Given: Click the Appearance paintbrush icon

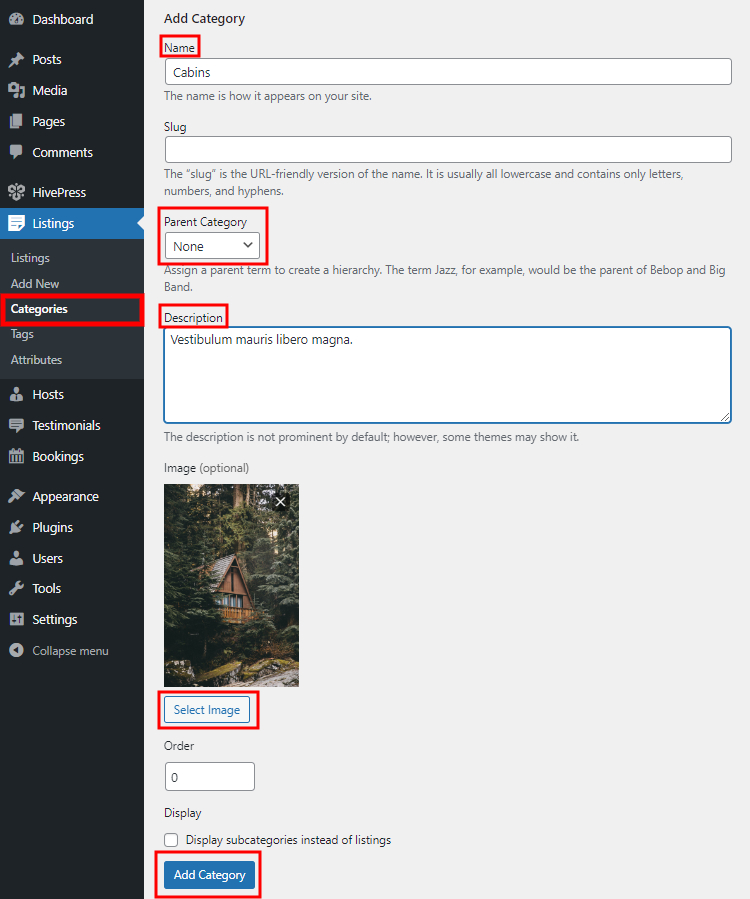Looking at the screenshot, I should 17,496.
